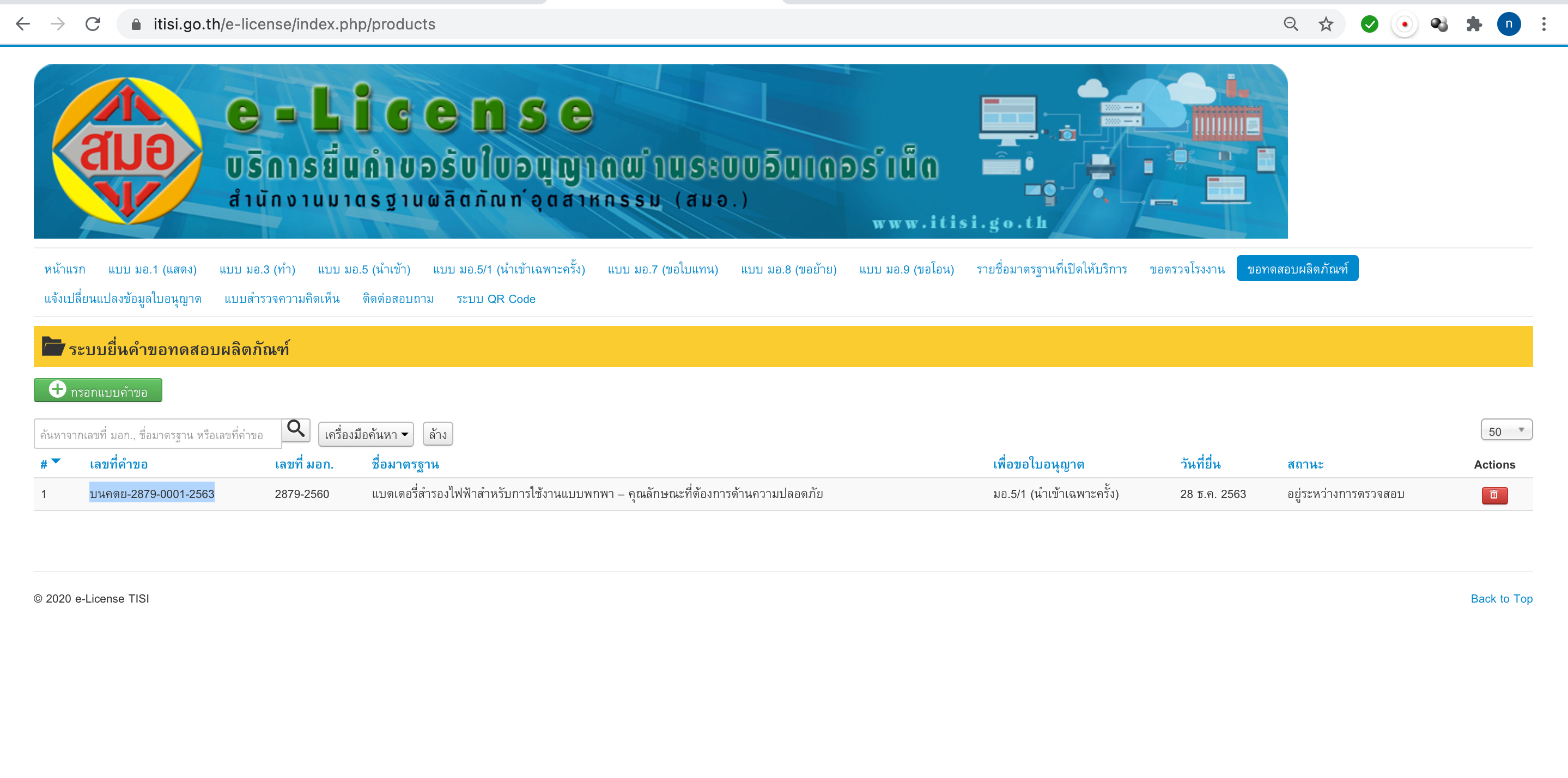
Task: Click the browser forward arrow
Action: tap(58, 25)
